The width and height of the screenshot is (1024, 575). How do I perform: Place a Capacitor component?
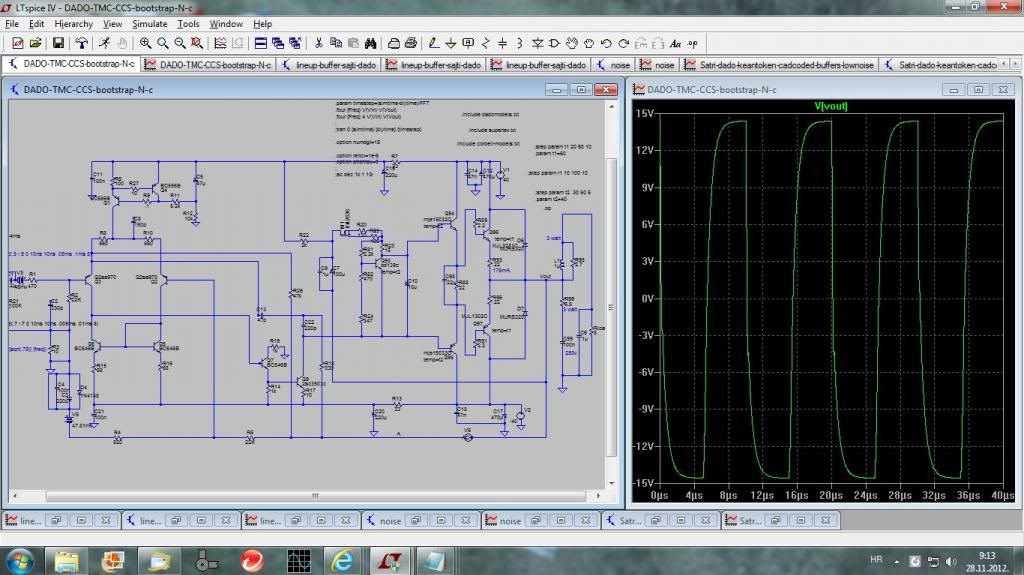coord(502,43)
